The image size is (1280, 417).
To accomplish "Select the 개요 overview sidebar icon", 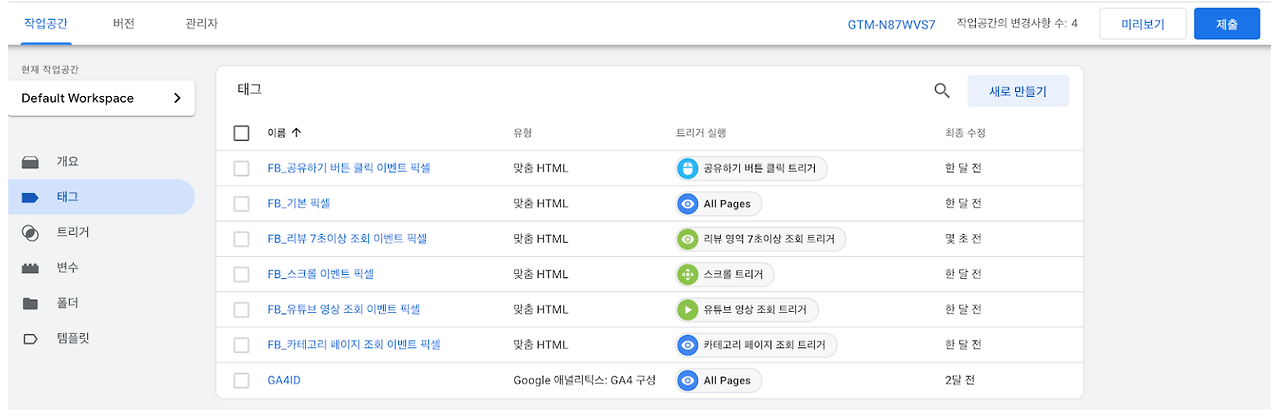I will point(30,162).
